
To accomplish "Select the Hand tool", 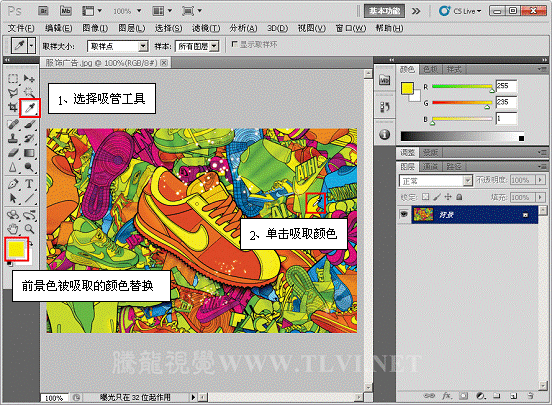I will (13, 229).
